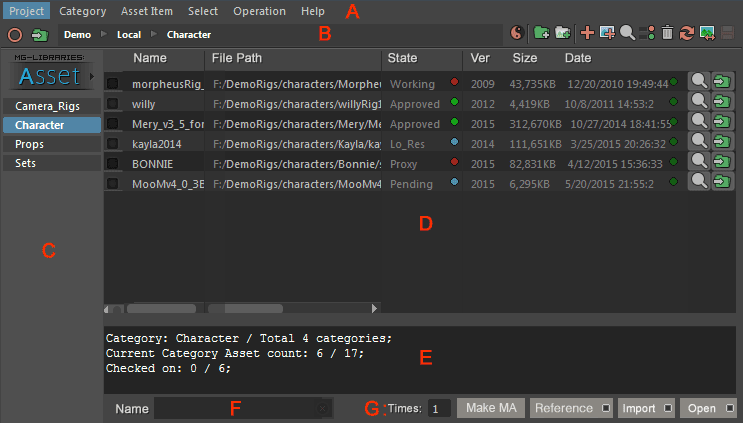Check the BONNIE asset checkbox
The width and height of the screenshot is (743, 423).
(112, 163)
